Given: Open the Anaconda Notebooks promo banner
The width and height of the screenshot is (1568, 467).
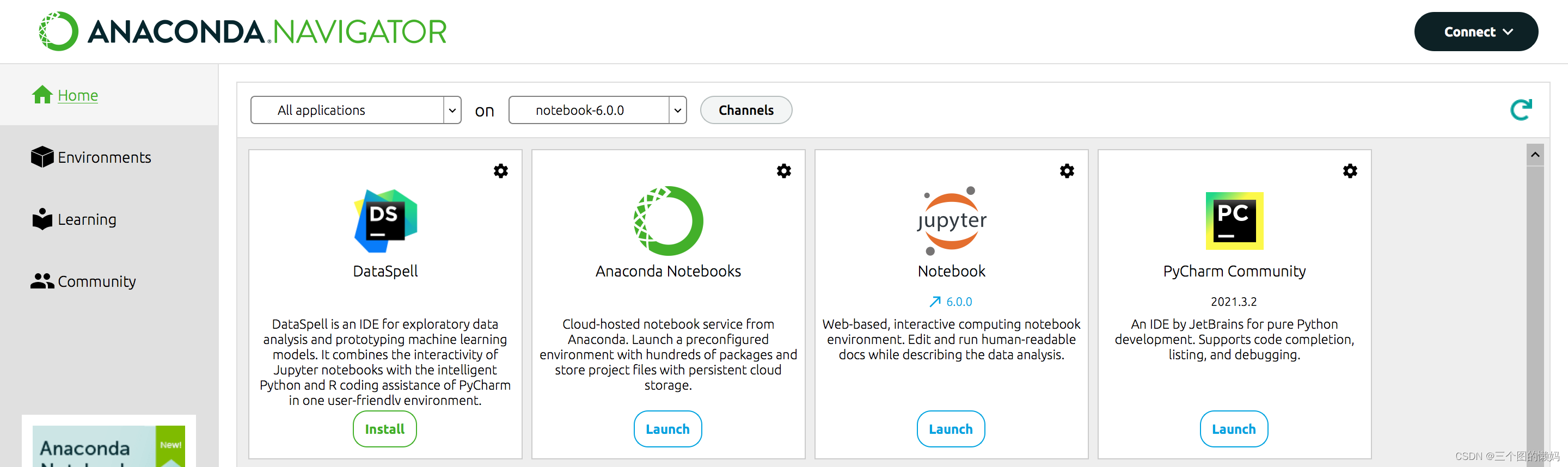Looking at the screenshot, I should point(109,446).
